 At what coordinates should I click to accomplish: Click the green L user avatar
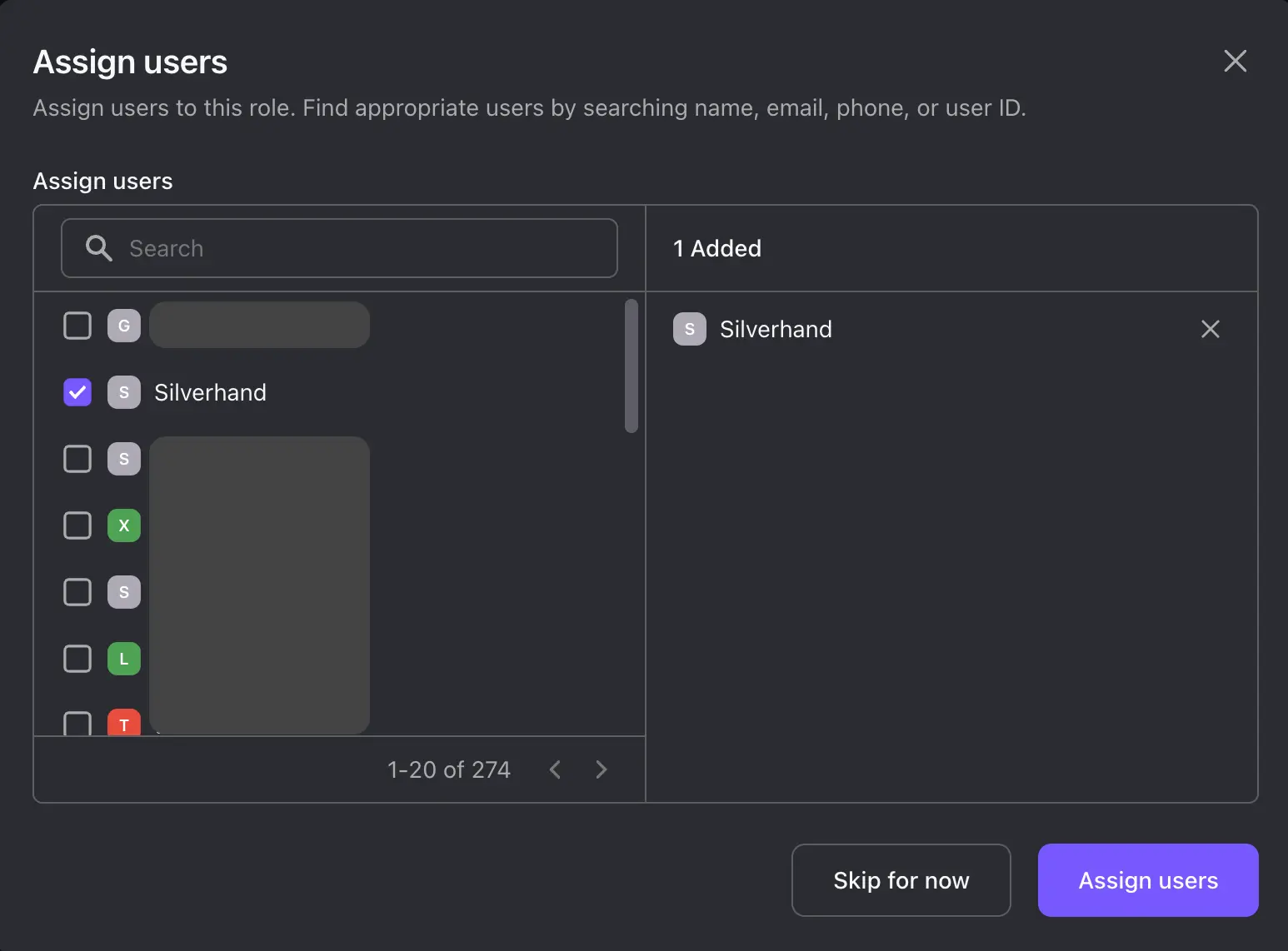pyautogui.click(x=124, y=659)
